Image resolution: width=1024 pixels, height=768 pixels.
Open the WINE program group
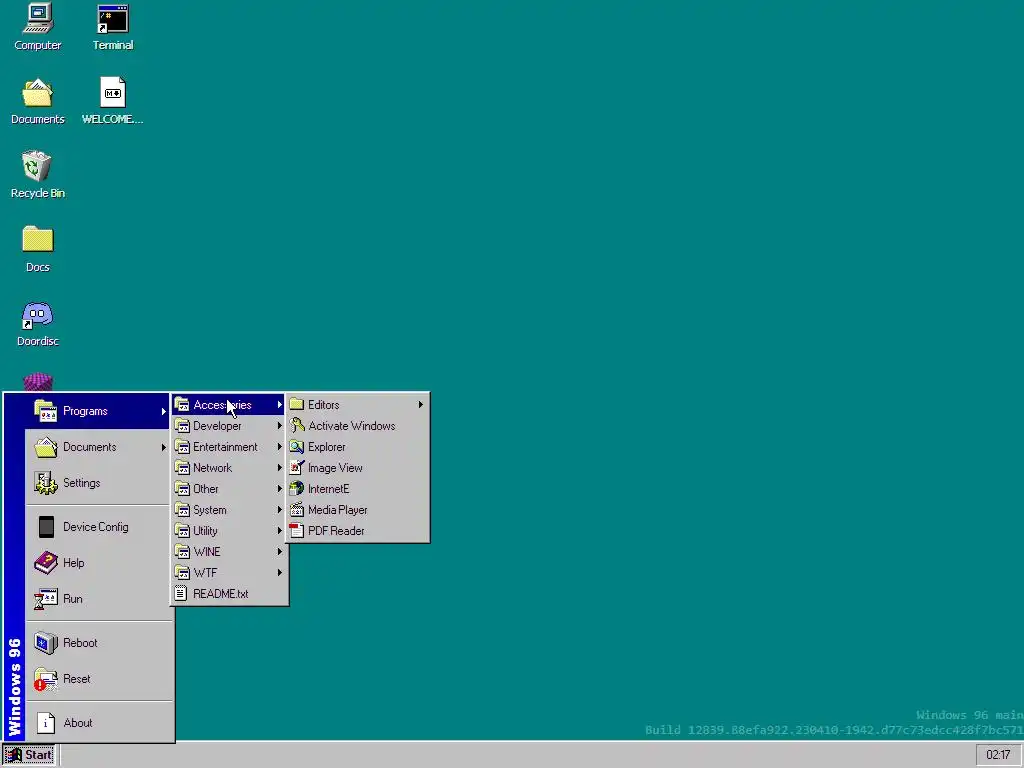tap(229, 552)
